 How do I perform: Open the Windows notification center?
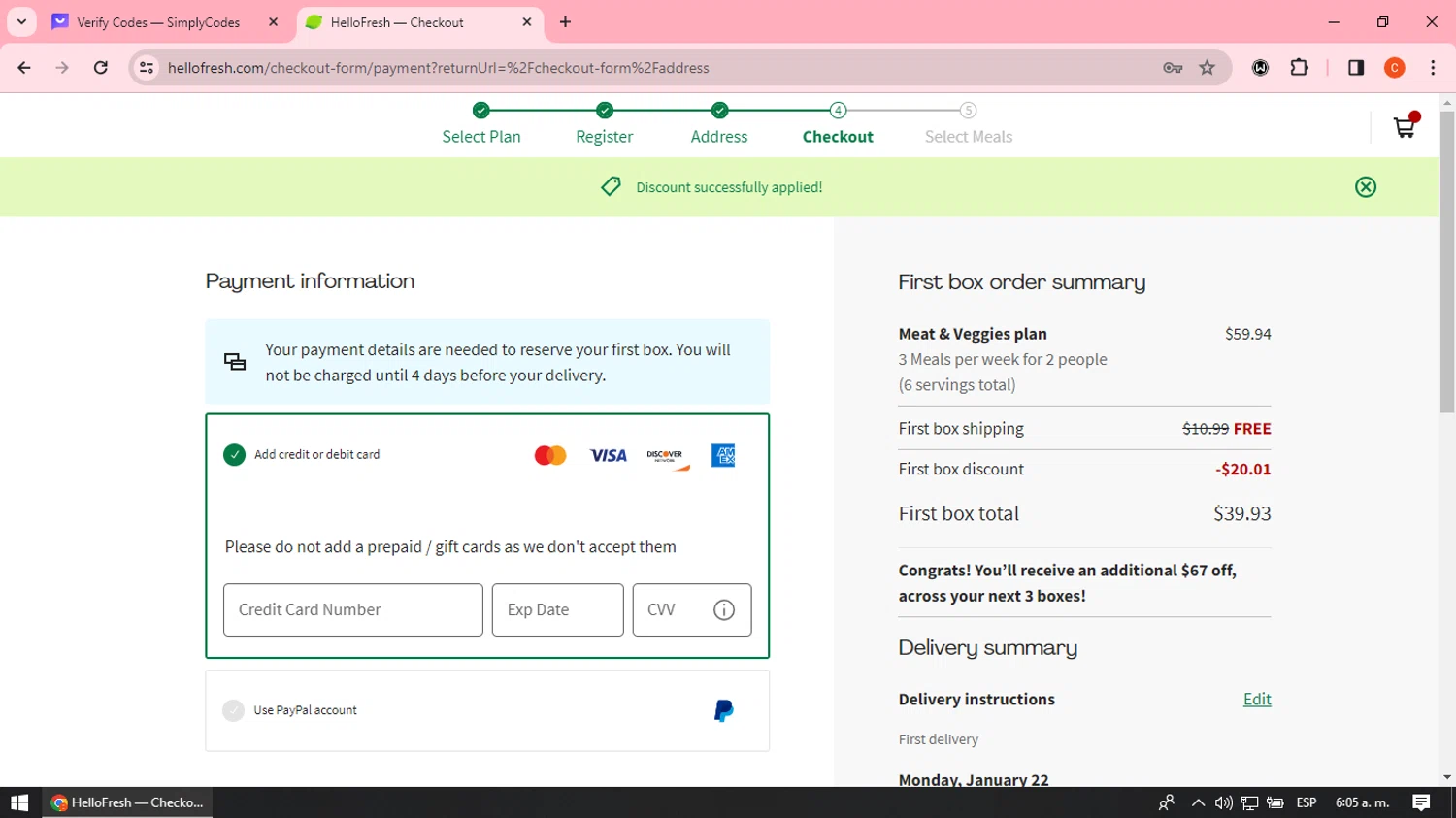[1421, 802]
